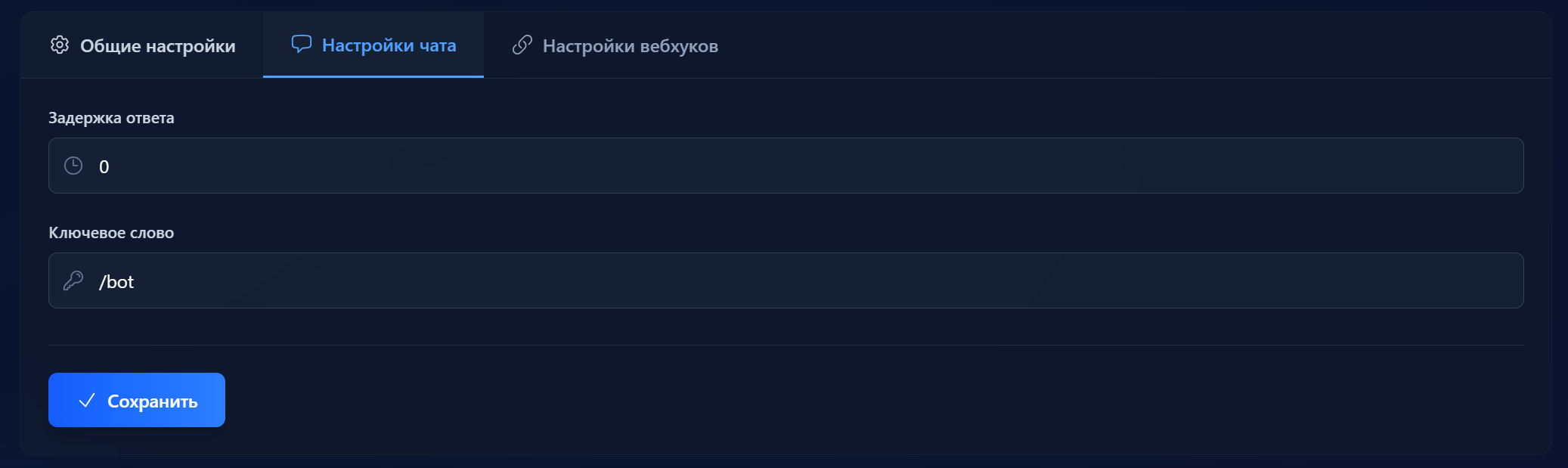Screen dimensions: 1568x468
Task: Click the Ключевое слово label
Action: tap(111, 233)
